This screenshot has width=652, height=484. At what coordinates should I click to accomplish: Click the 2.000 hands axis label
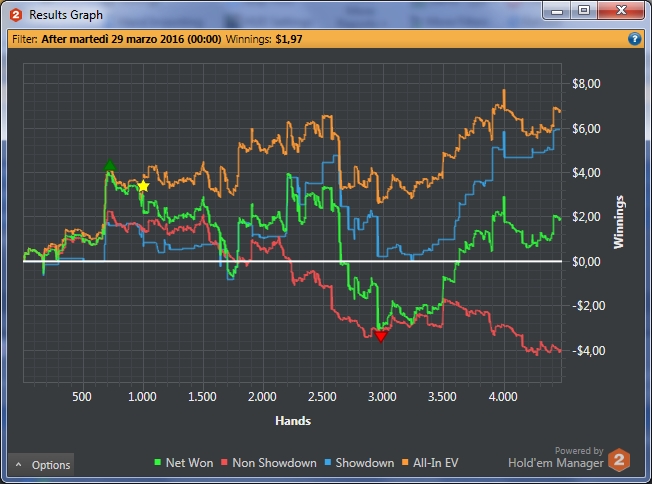(x=262, y=396)
